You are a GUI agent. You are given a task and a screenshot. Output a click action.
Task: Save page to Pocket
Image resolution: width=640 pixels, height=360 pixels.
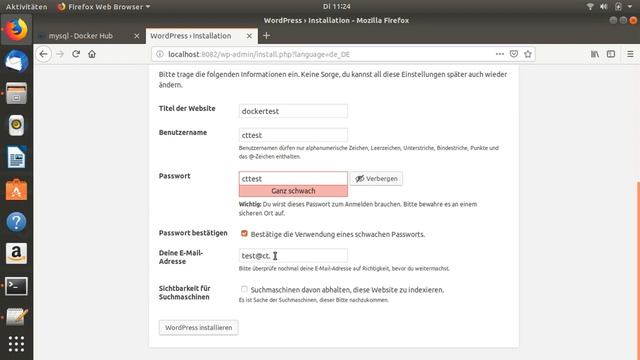click(x=514, y=54)
